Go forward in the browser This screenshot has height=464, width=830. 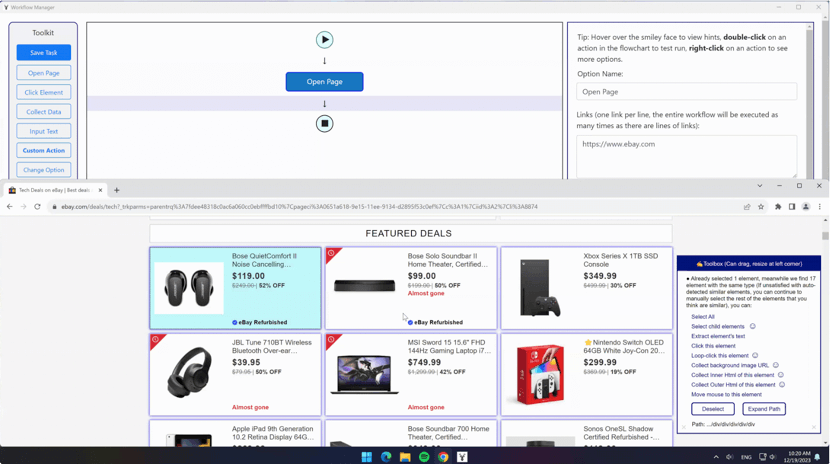(23, 206)
